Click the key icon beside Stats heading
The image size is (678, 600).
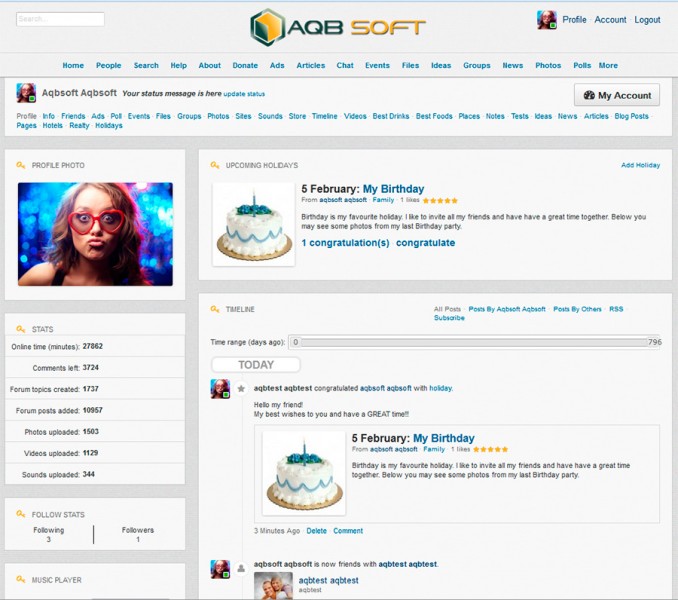pyautogui.click(x=20, y=329)
